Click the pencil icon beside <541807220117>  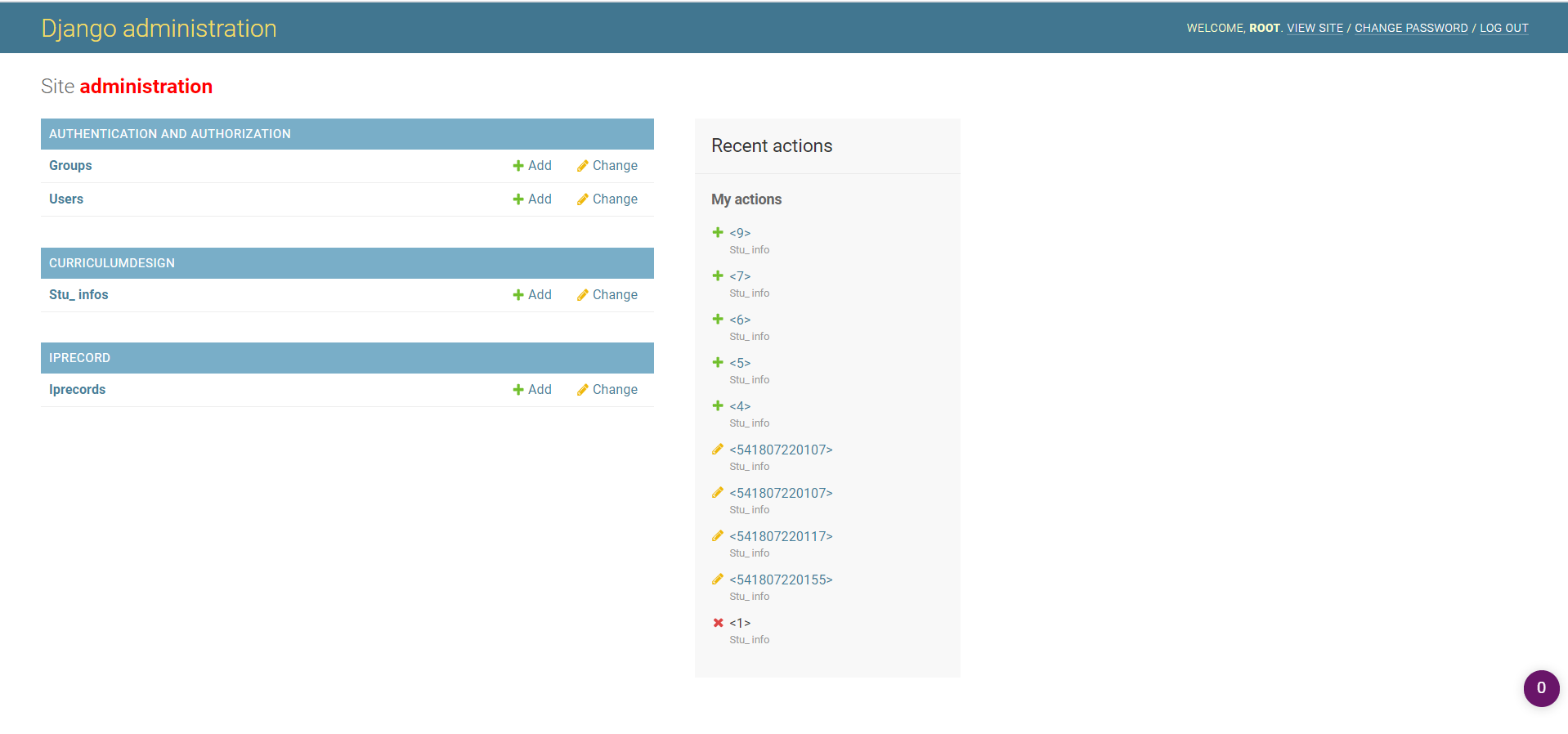[x=718, y=535]
